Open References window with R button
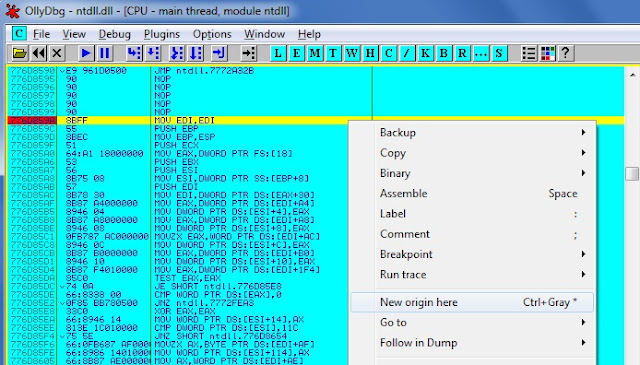This screenshot has width=640, height=365. [x=462, y=53]
